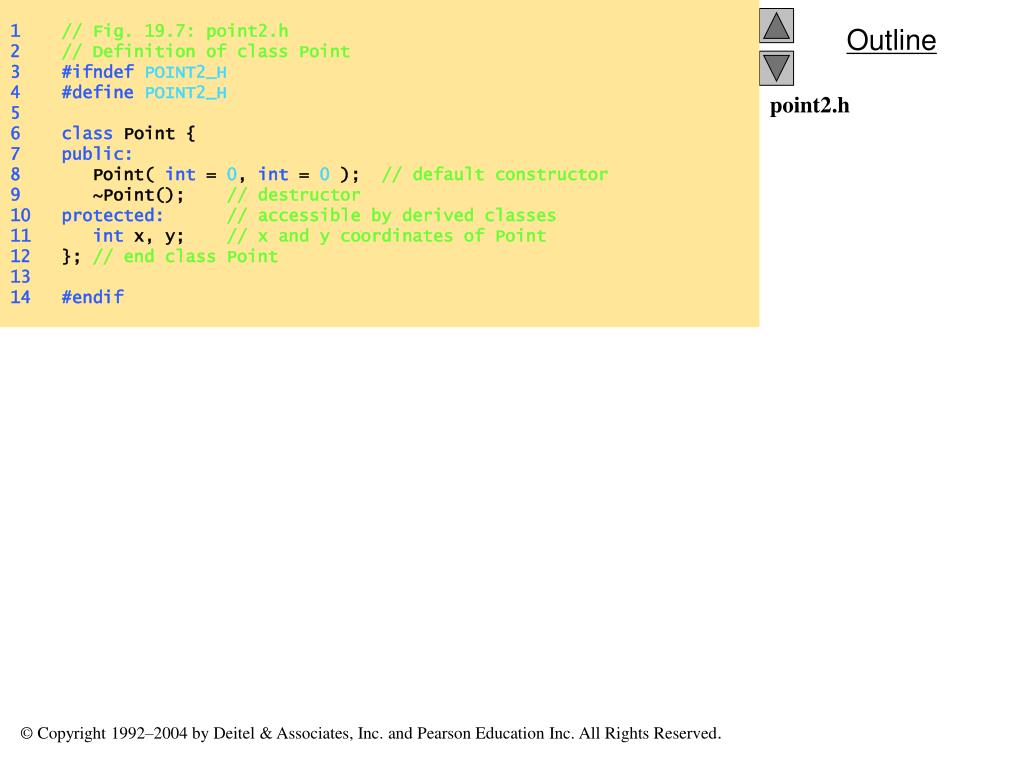1024x768 pixels.
Task: Click line number 10
Action: (x=20, y=216)
